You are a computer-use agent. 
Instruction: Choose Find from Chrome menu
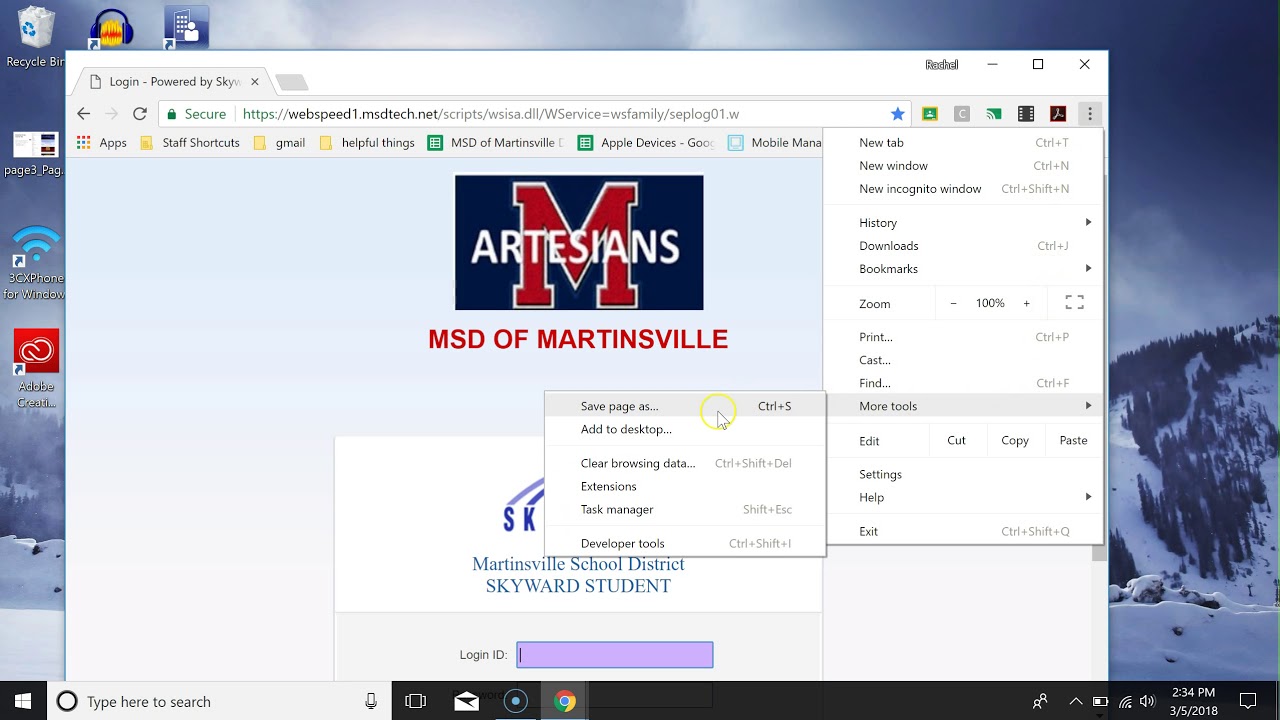963,383
